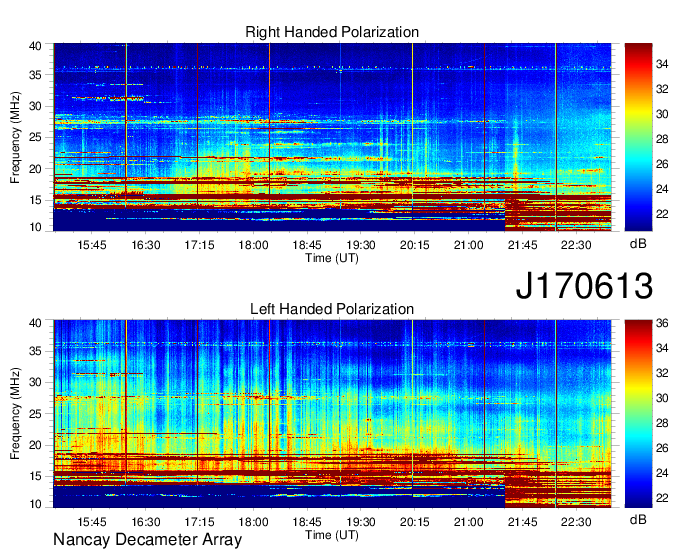Click the 32 value on right-handed color scale
680x552 pixels.
[x=662, y=89]
